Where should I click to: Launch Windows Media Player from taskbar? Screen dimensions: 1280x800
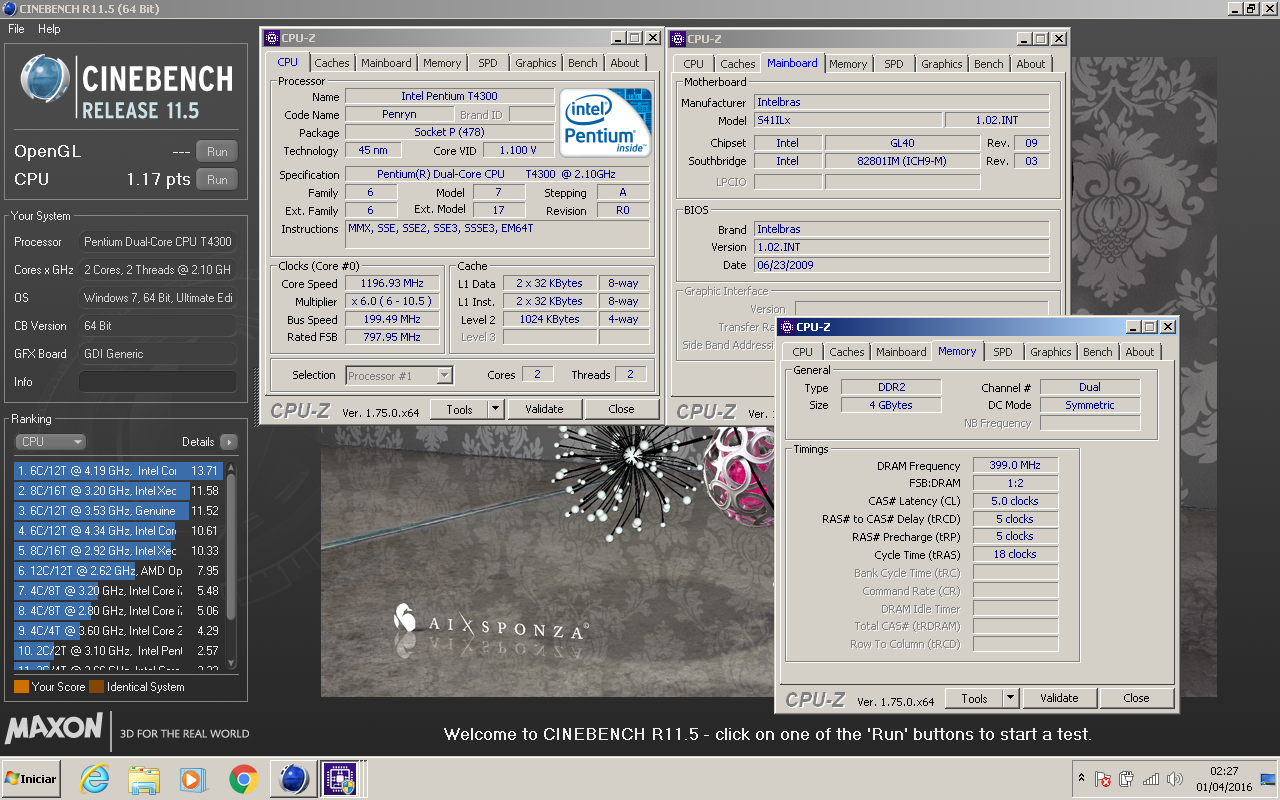192,778
